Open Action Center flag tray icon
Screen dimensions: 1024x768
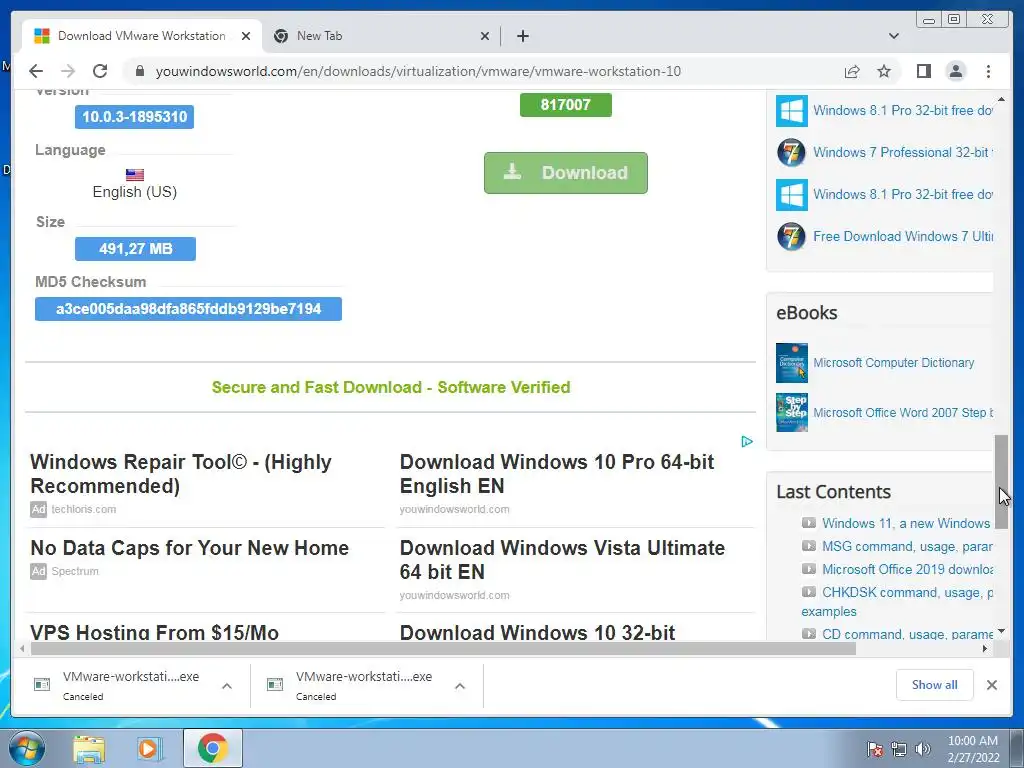click(x=874, y=749)
